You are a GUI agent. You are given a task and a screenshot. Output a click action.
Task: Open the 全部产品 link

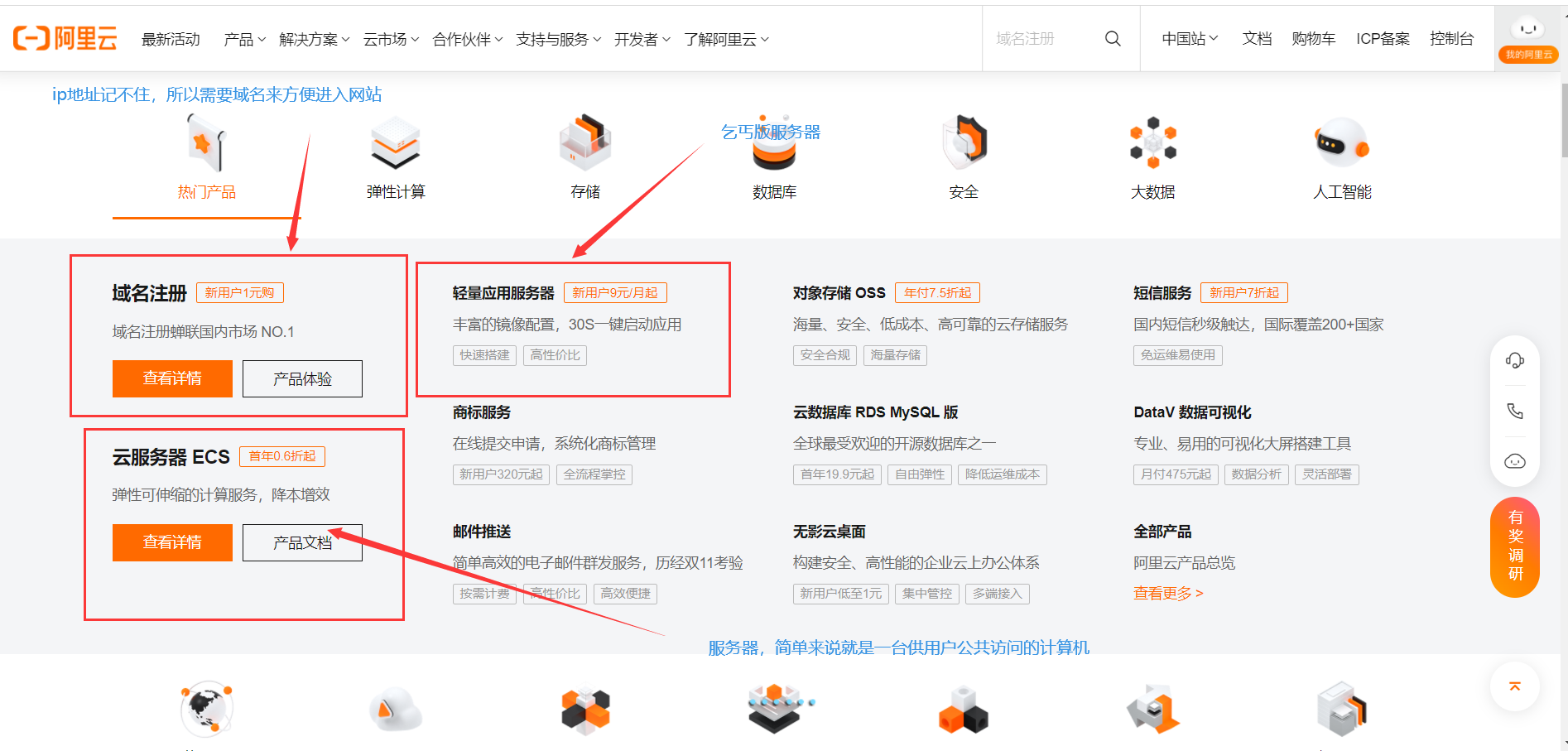coord(1162,532)
